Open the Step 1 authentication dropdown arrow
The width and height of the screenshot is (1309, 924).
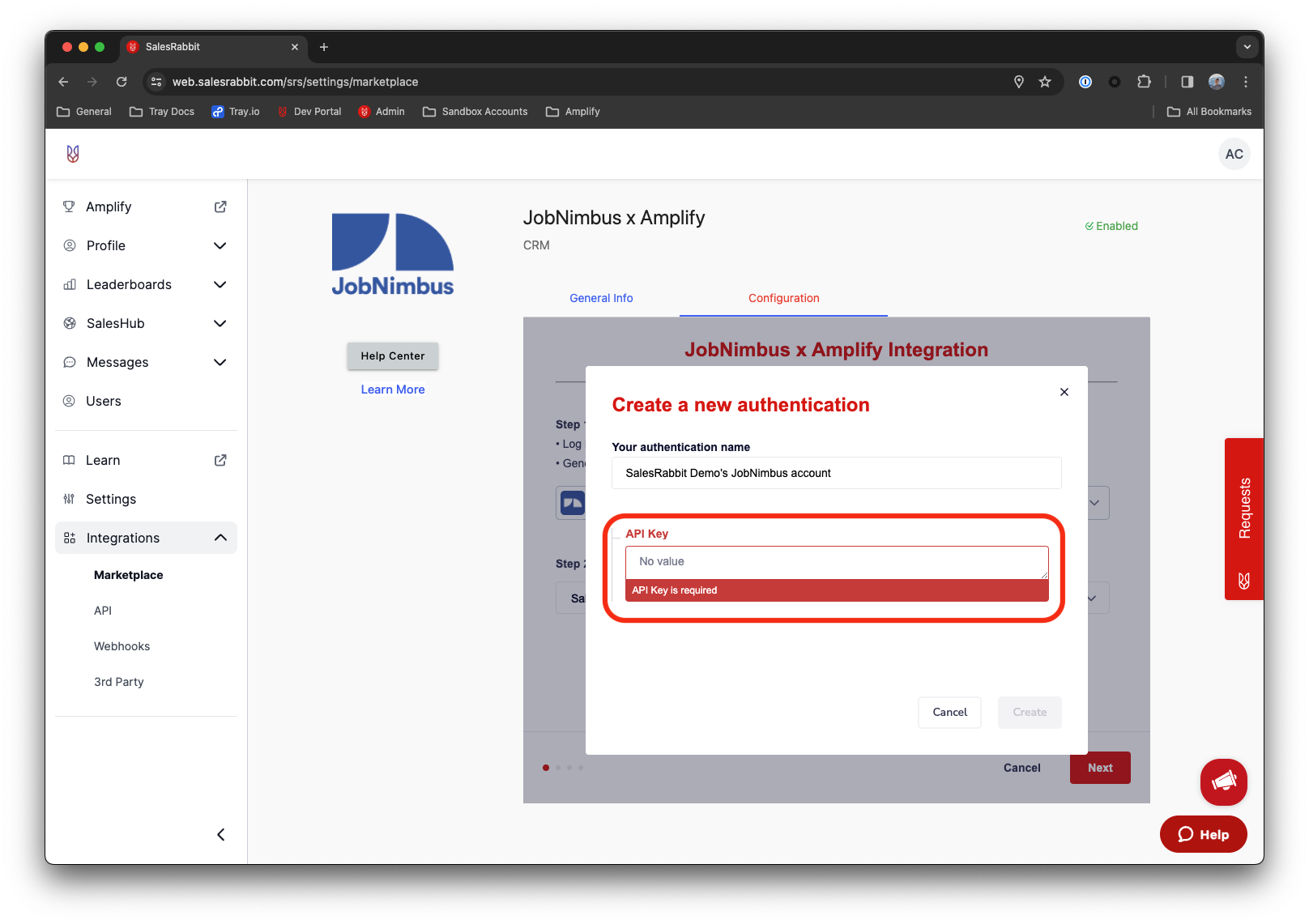tap(1094, 503)
